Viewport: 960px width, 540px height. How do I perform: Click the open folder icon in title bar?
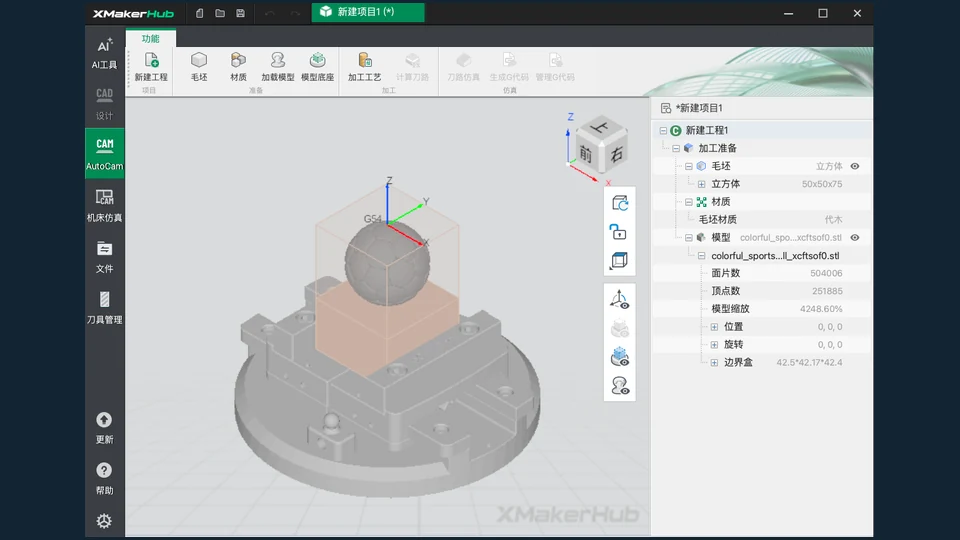(x=220, y=13)
